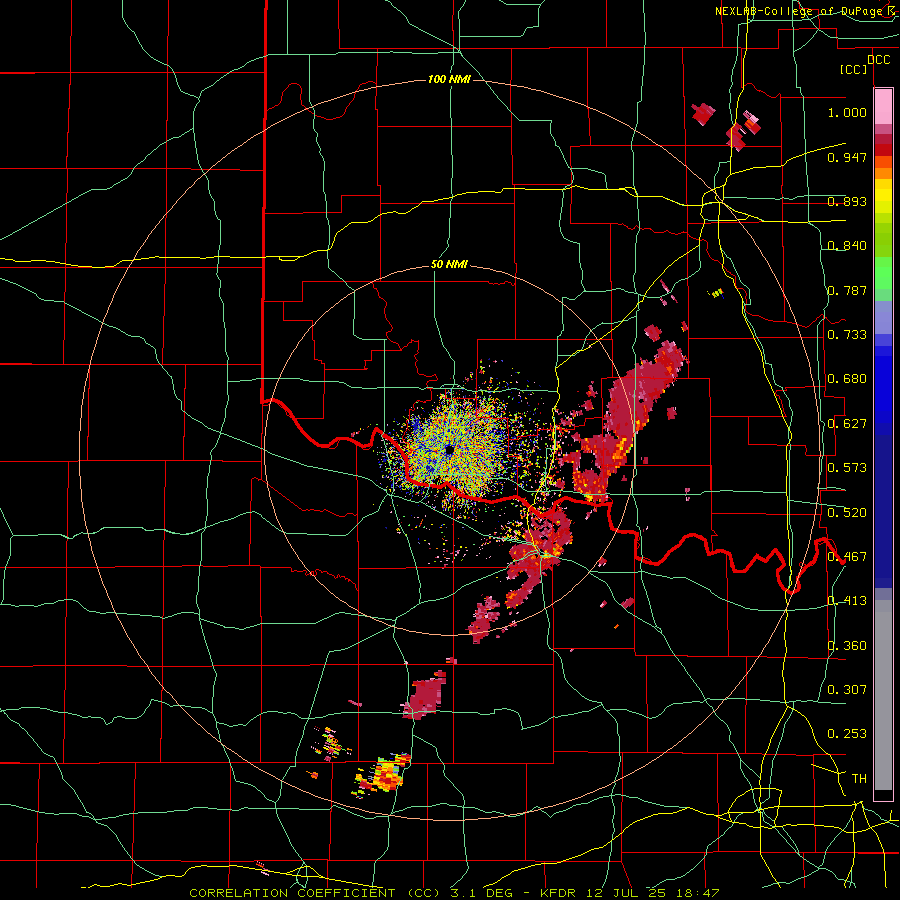The height and width of the screenshot is (900, 900).
Task: Click the 100 NMI range ring label
Action: click(449, 79)
